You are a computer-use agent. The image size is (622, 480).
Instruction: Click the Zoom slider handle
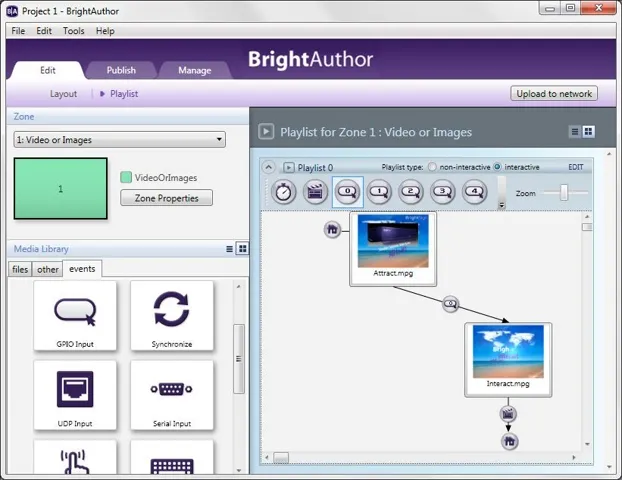click(x=564, y=192)
